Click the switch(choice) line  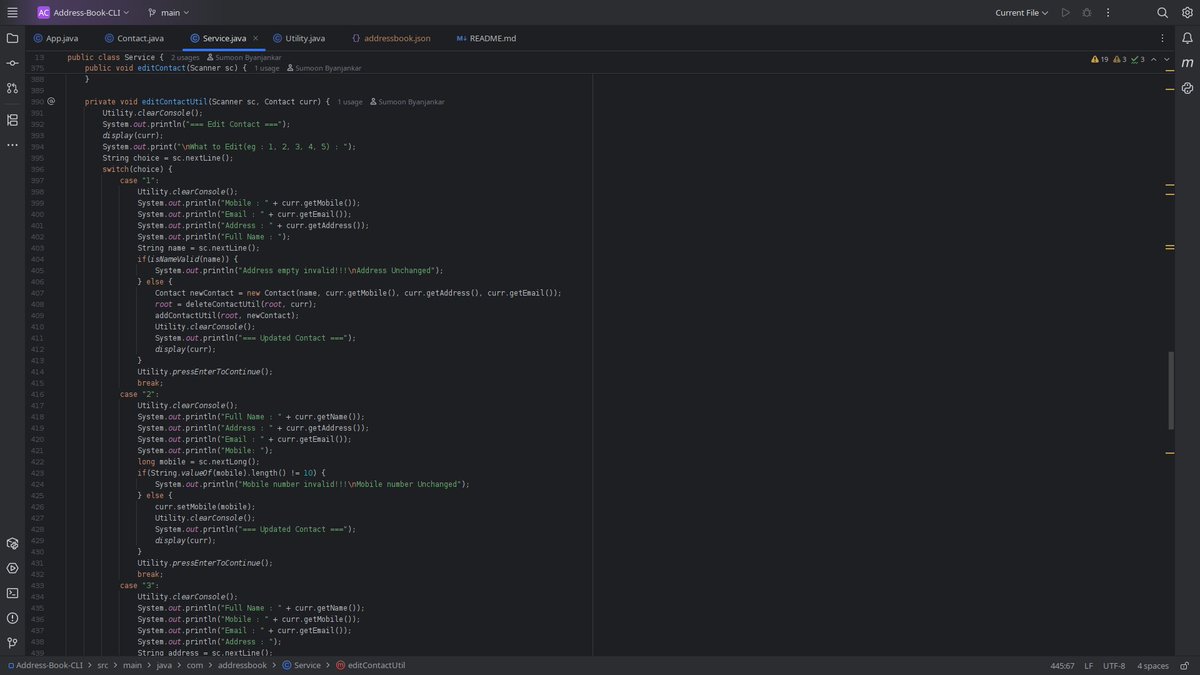click(x=137, y=169)
